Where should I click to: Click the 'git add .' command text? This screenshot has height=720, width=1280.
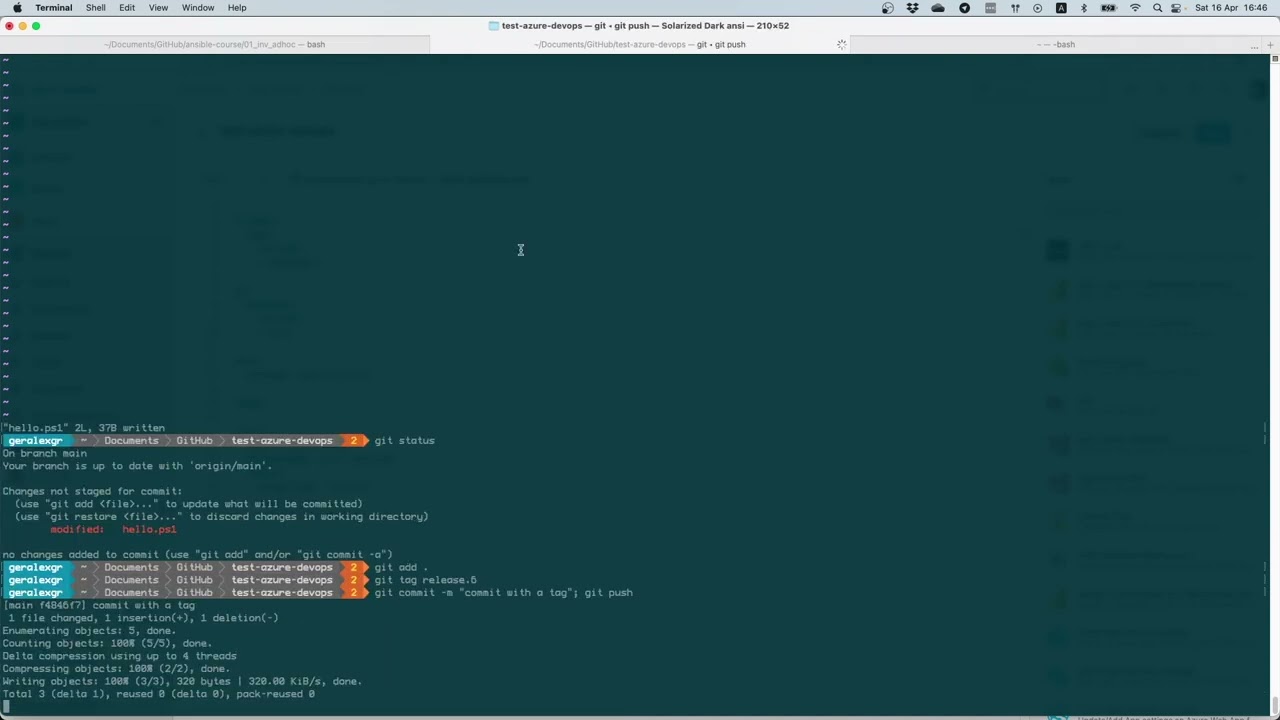coord(401,568)
